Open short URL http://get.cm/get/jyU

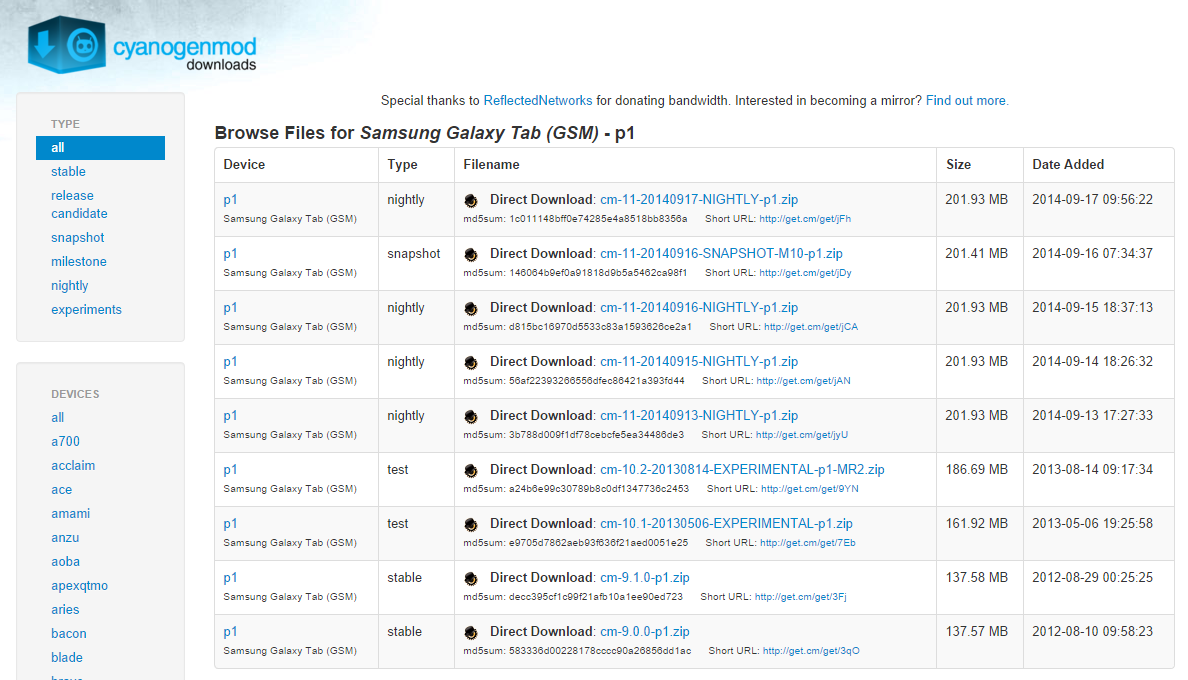point(802,435)
